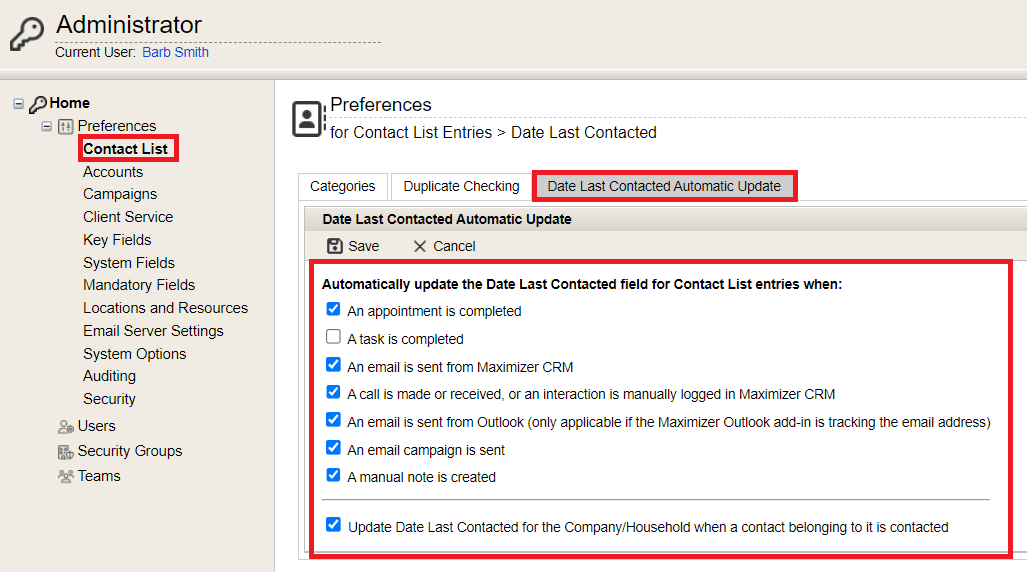Open the Categories tab
The height and width of the screenshot is (572, 1027).
(x=343, y=186)
